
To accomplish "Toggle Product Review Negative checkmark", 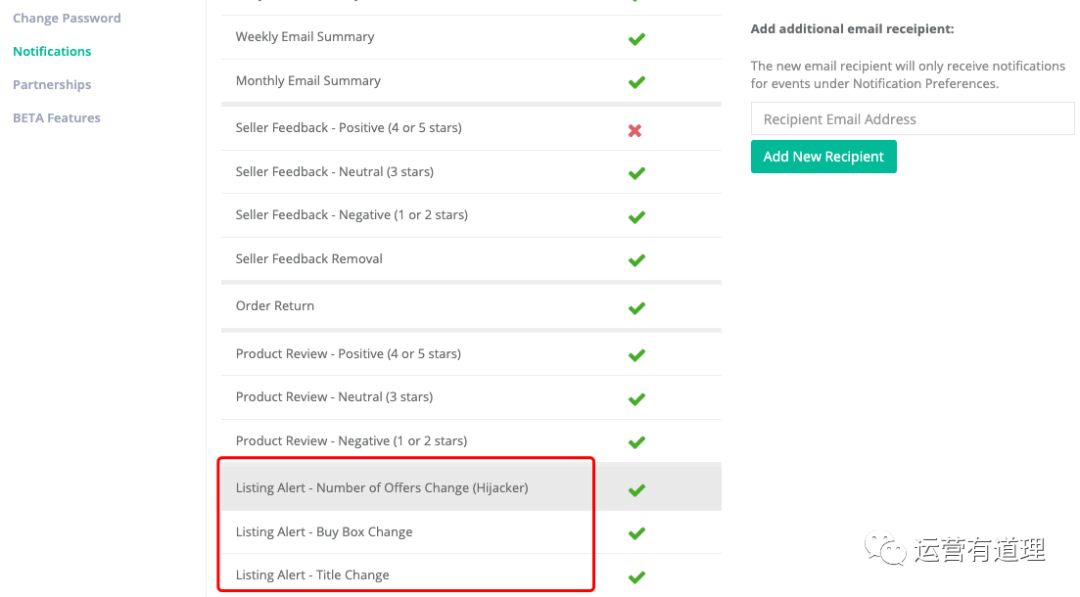I will click(x=636, y=442).
